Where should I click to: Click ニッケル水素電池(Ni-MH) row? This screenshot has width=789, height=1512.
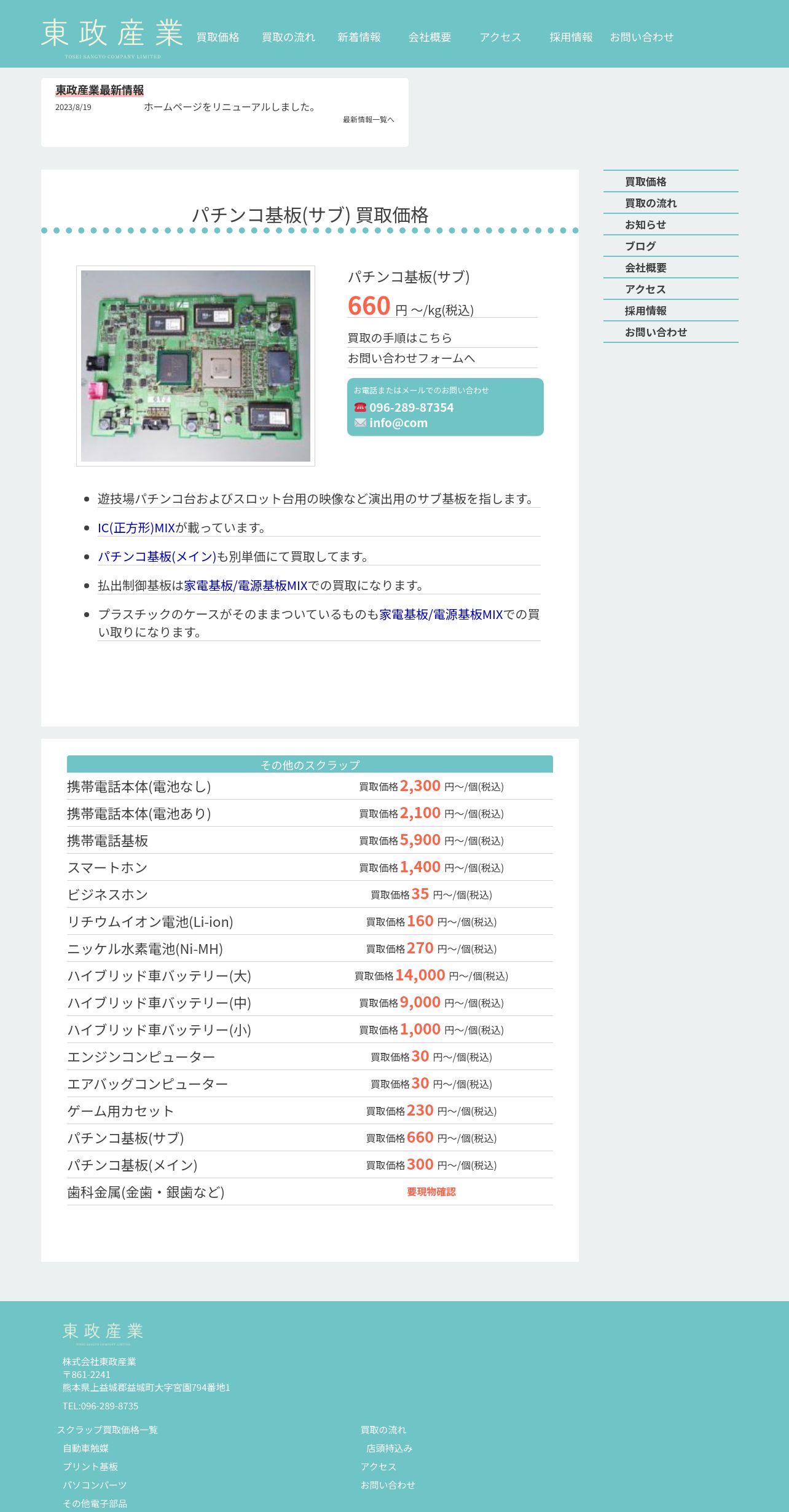[310, 949]
